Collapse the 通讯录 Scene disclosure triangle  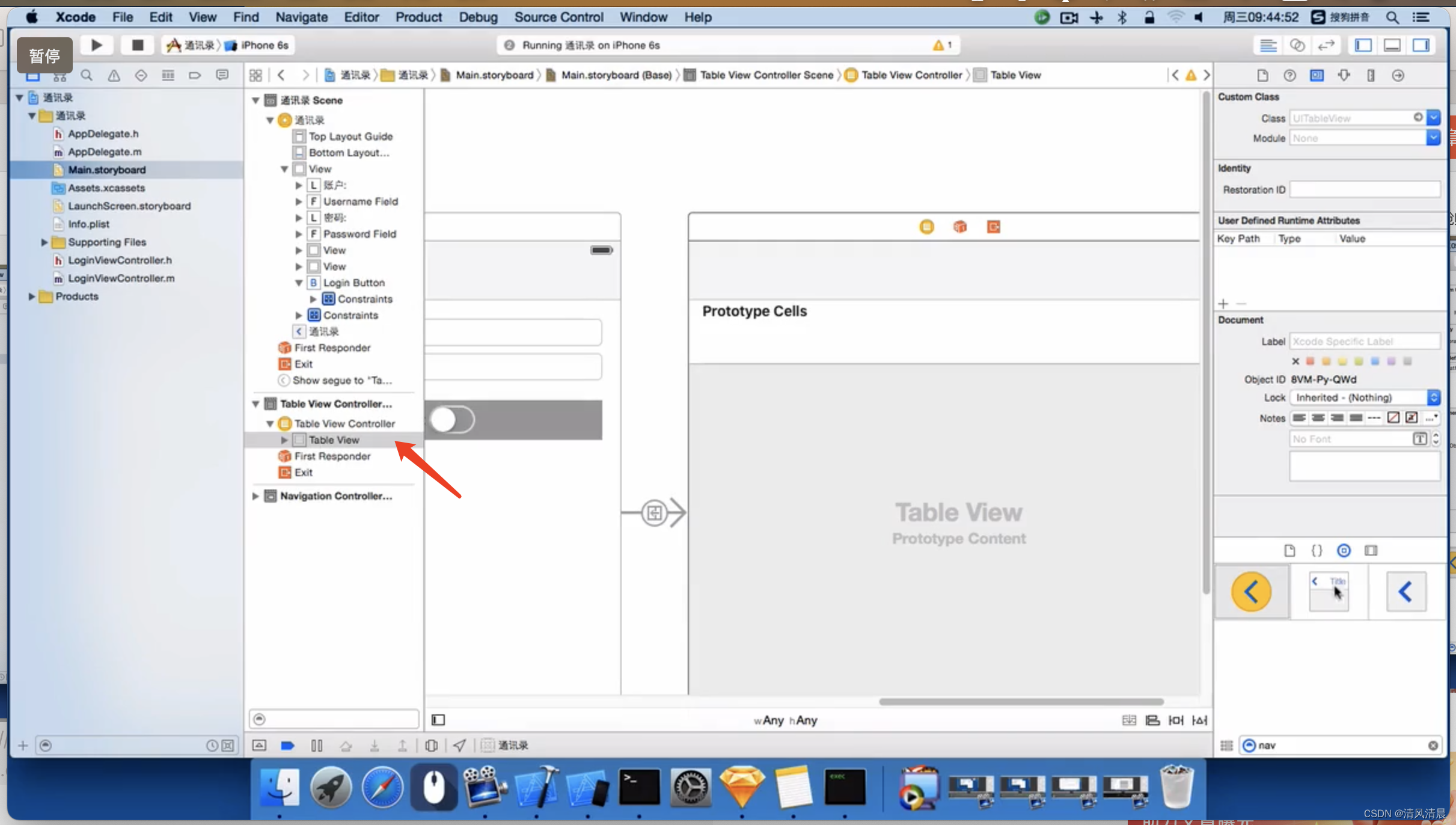[255, 100]
